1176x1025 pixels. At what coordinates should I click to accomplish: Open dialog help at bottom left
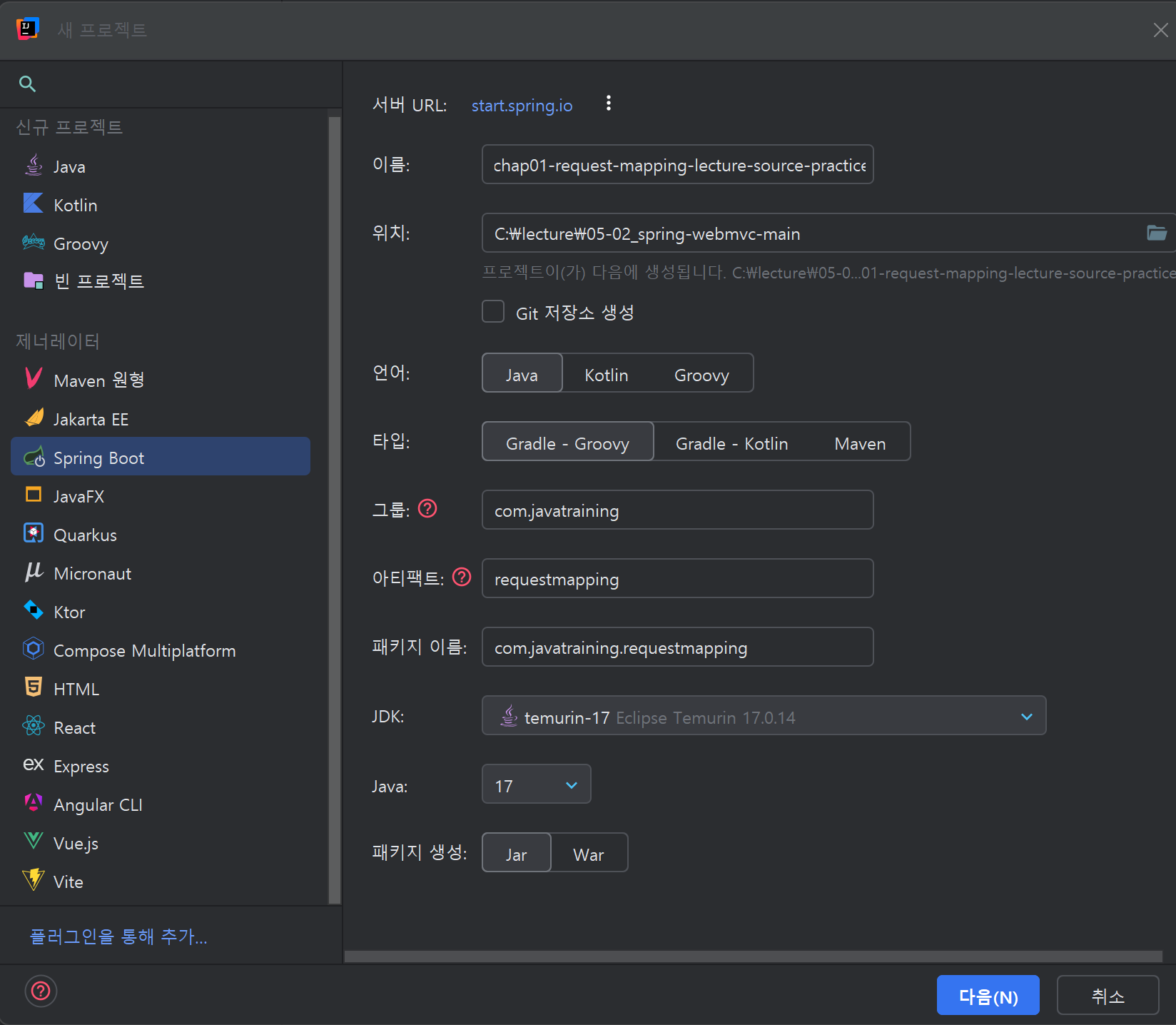[41, 991]
